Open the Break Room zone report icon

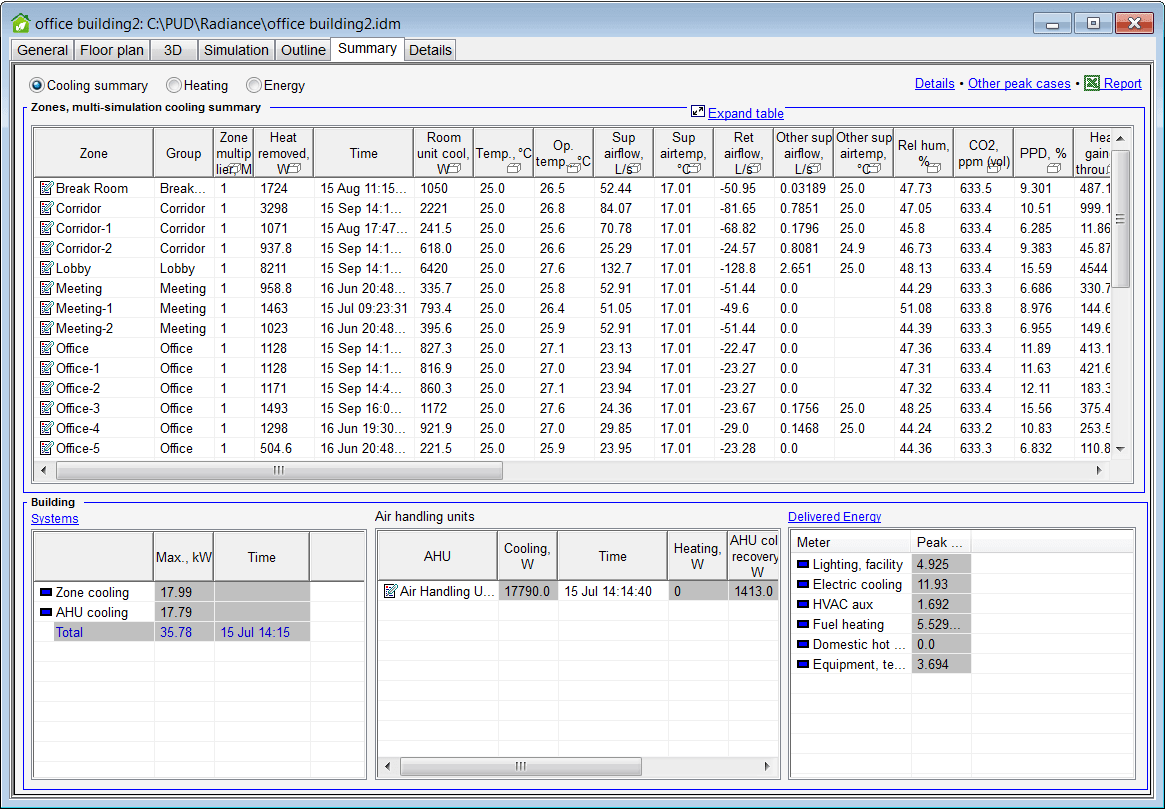point(44,188)
